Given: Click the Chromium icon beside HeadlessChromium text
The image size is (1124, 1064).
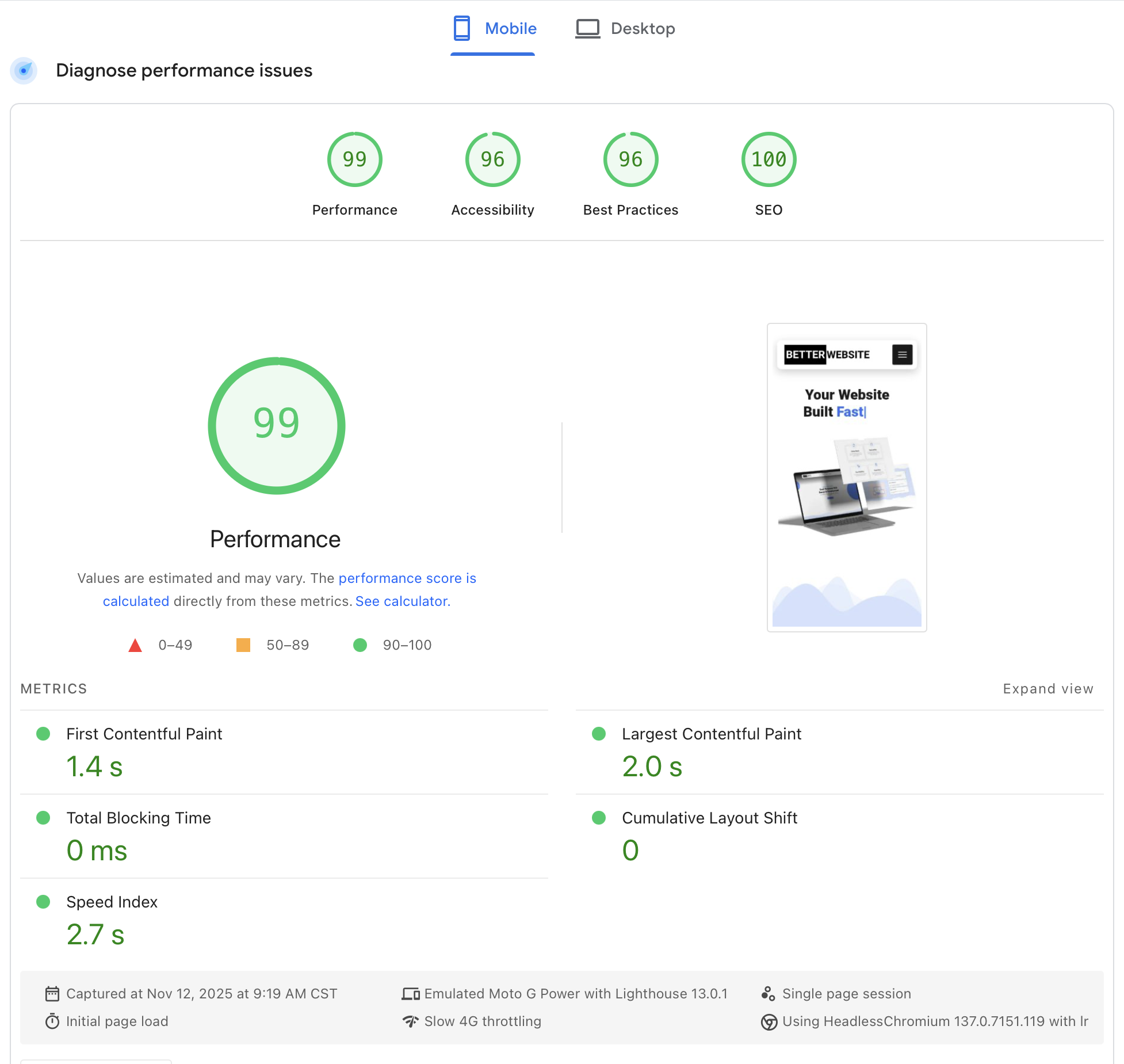Looking at the screenshot, I should pos(769,1022).
